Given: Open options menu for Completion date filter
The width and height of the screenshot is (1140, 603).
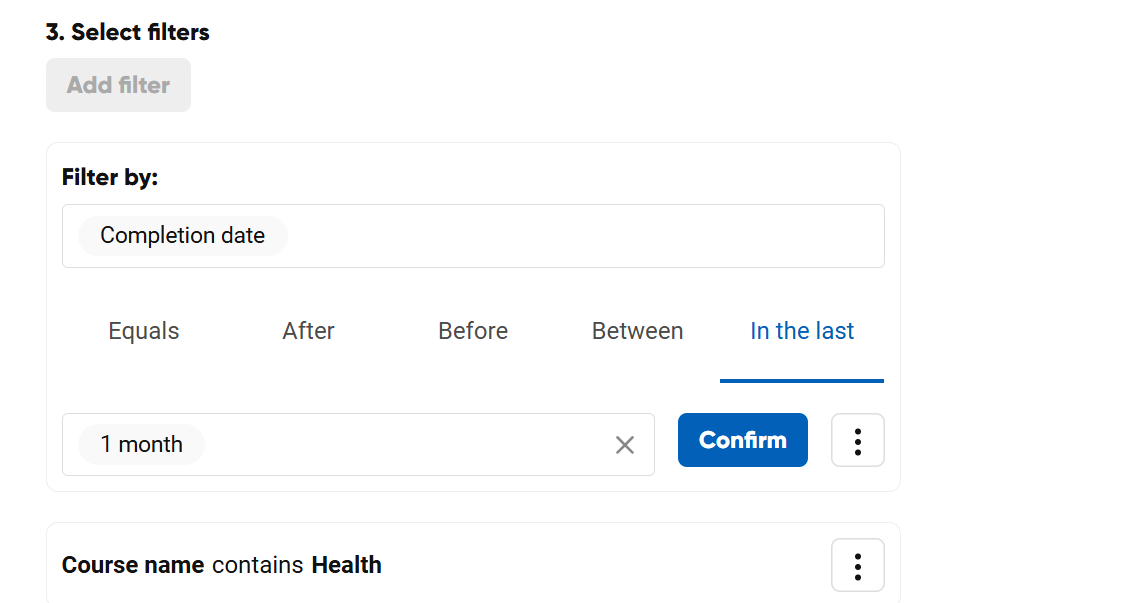Looking at the screenshot, I should click(x=857, y=440).
